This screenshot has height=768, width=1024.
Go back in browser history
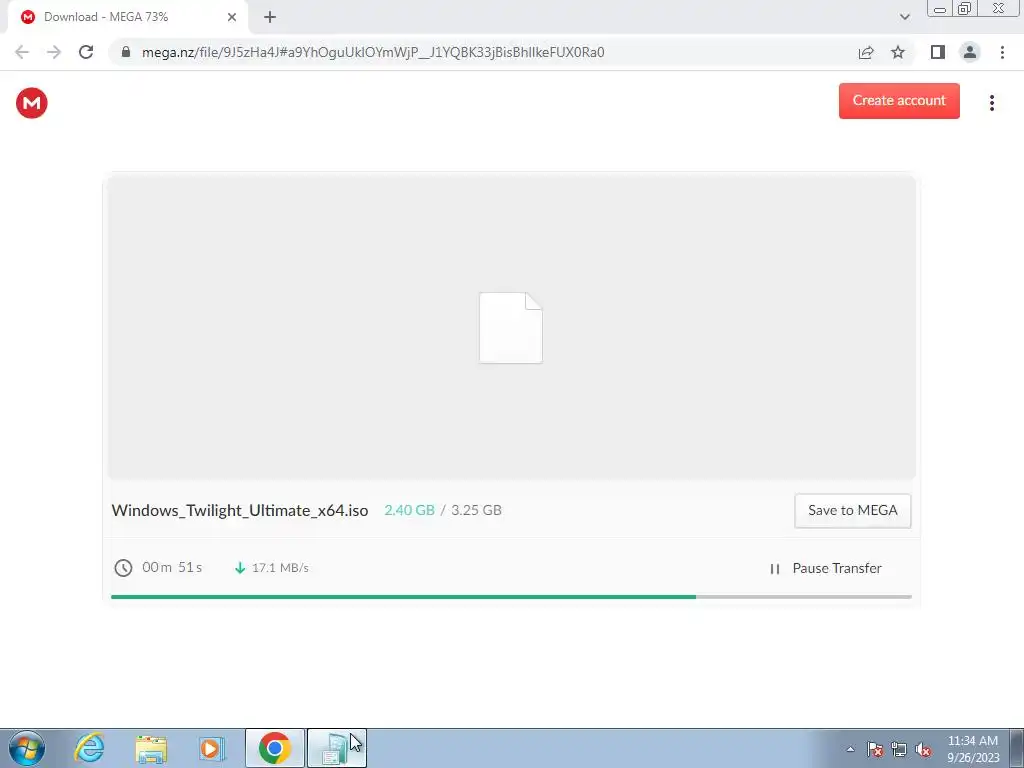[x=22, y=52]
